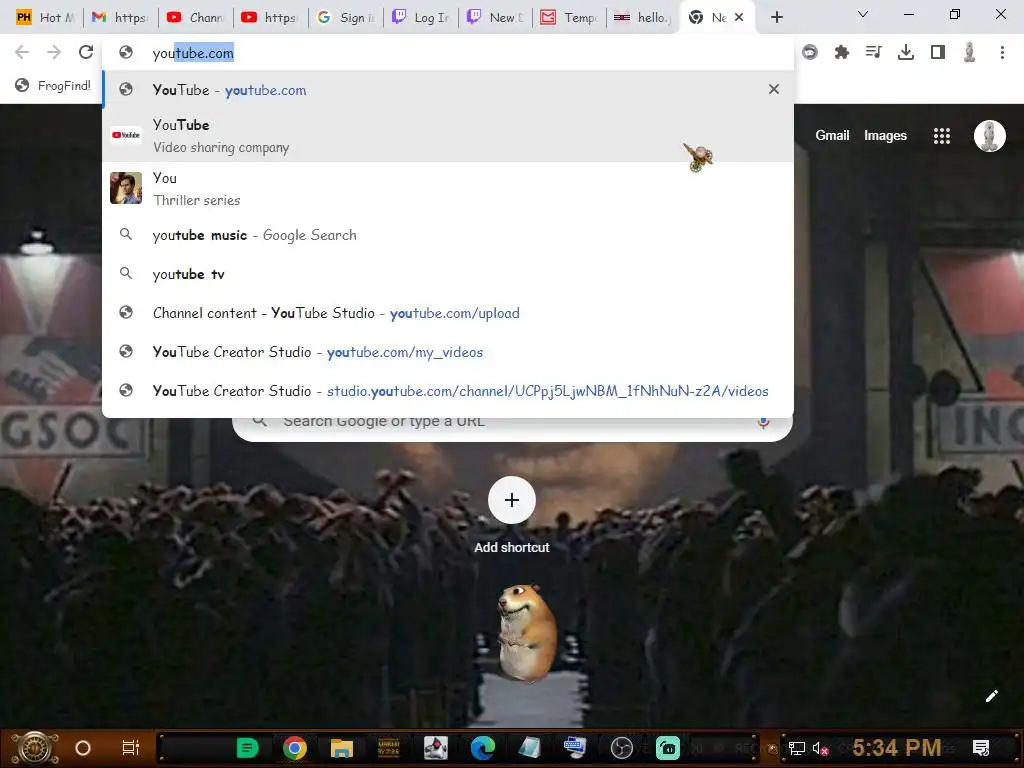
Task: Switch to the second YouTube https tab
Action: point(270,18)
